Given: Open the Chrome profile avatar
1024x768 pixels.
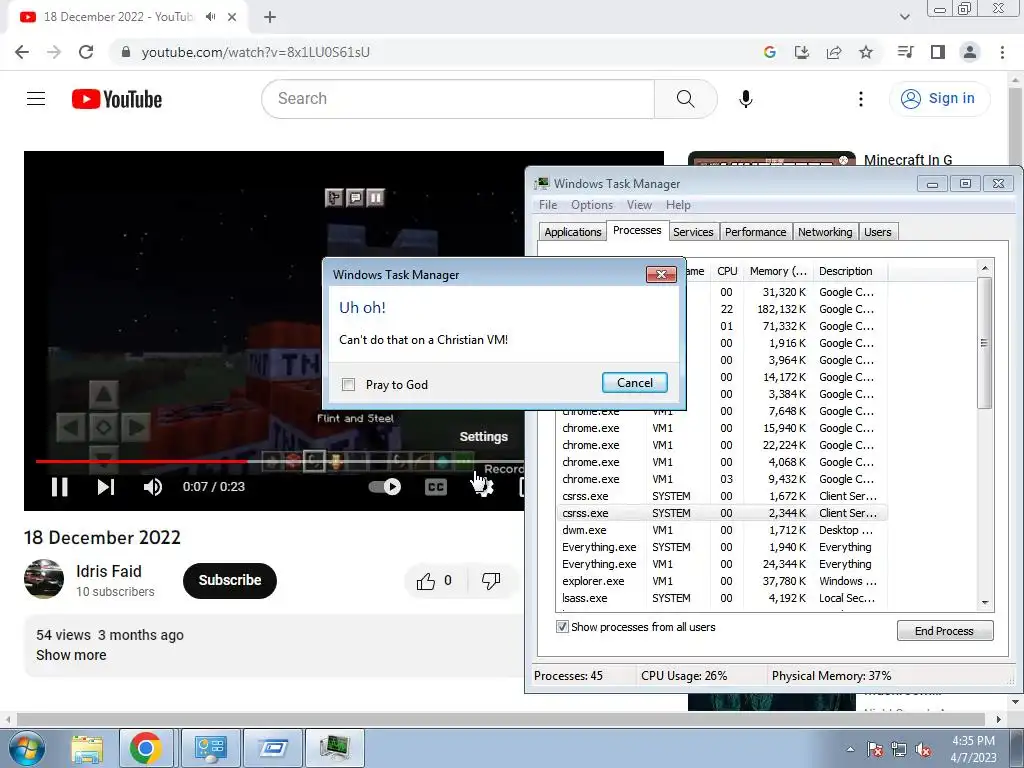Looking at the screenshot, I should point(970,52).
